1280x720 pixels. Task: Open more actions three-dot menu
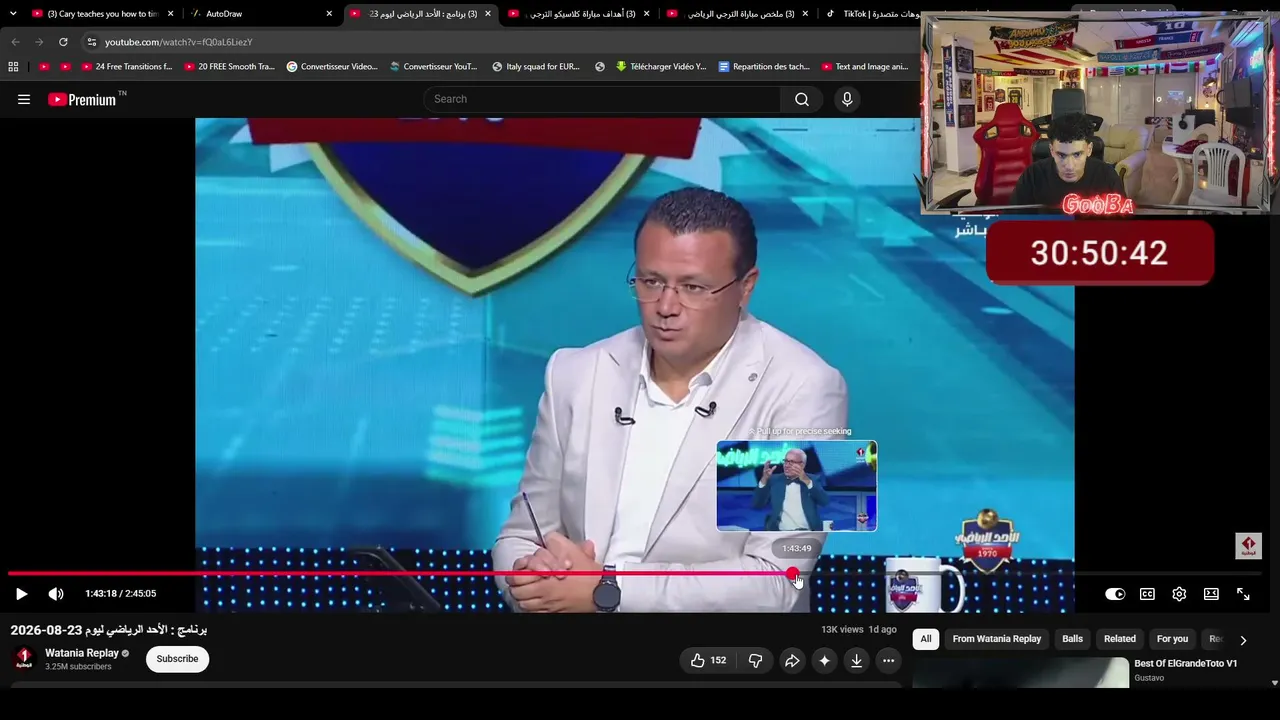[x=888, y=660]
